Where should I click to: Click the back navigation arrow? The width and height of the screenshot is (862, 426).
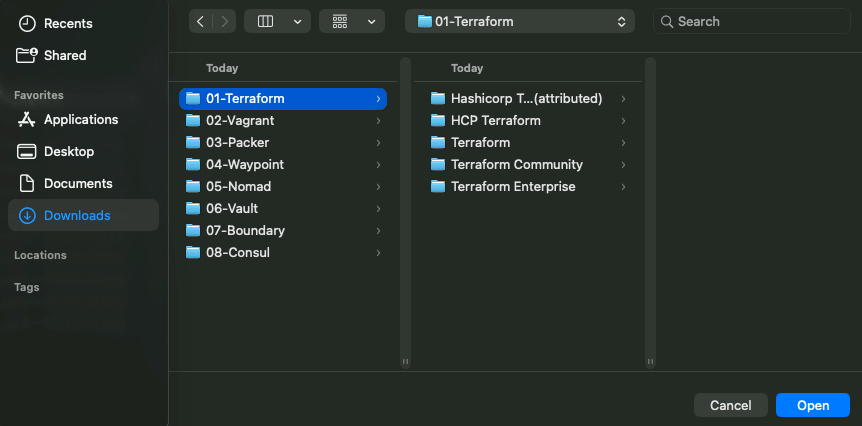(201, 21)
